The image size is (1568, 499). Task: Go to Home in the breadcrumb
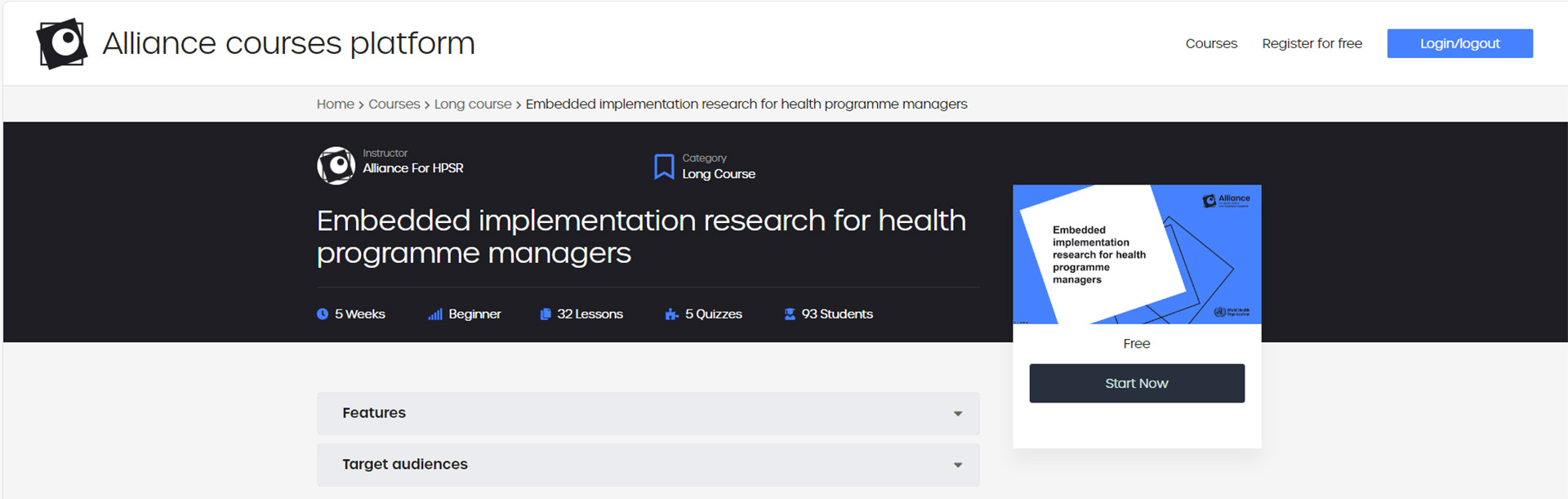[336, 105]
